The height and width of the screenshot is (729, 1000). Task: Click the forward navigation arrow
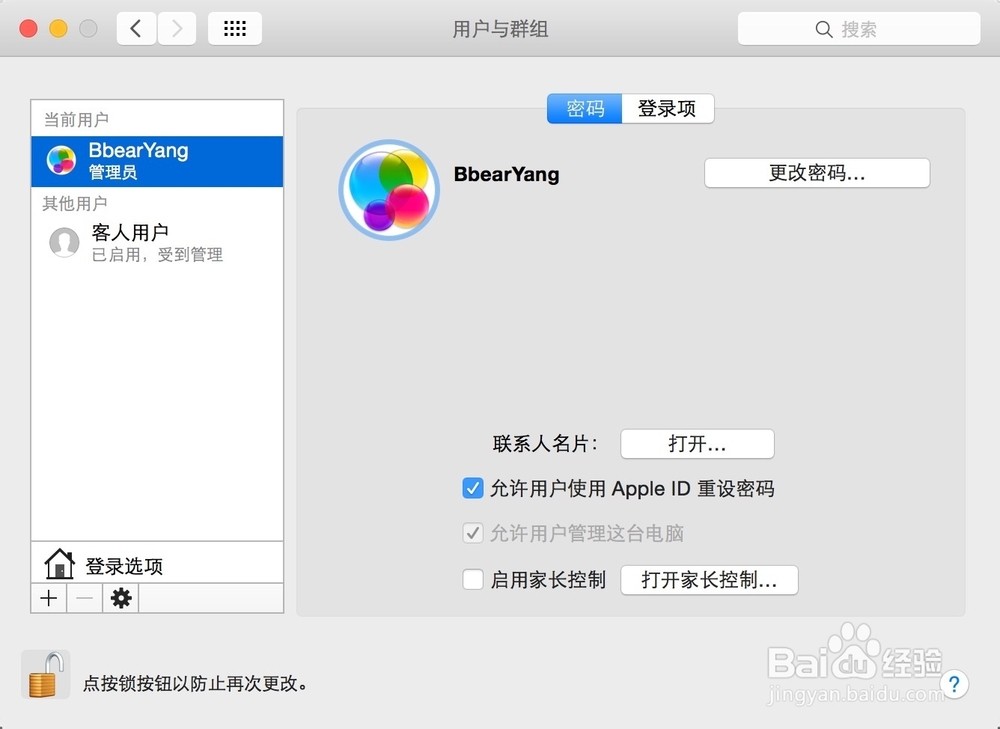[176, 28]
